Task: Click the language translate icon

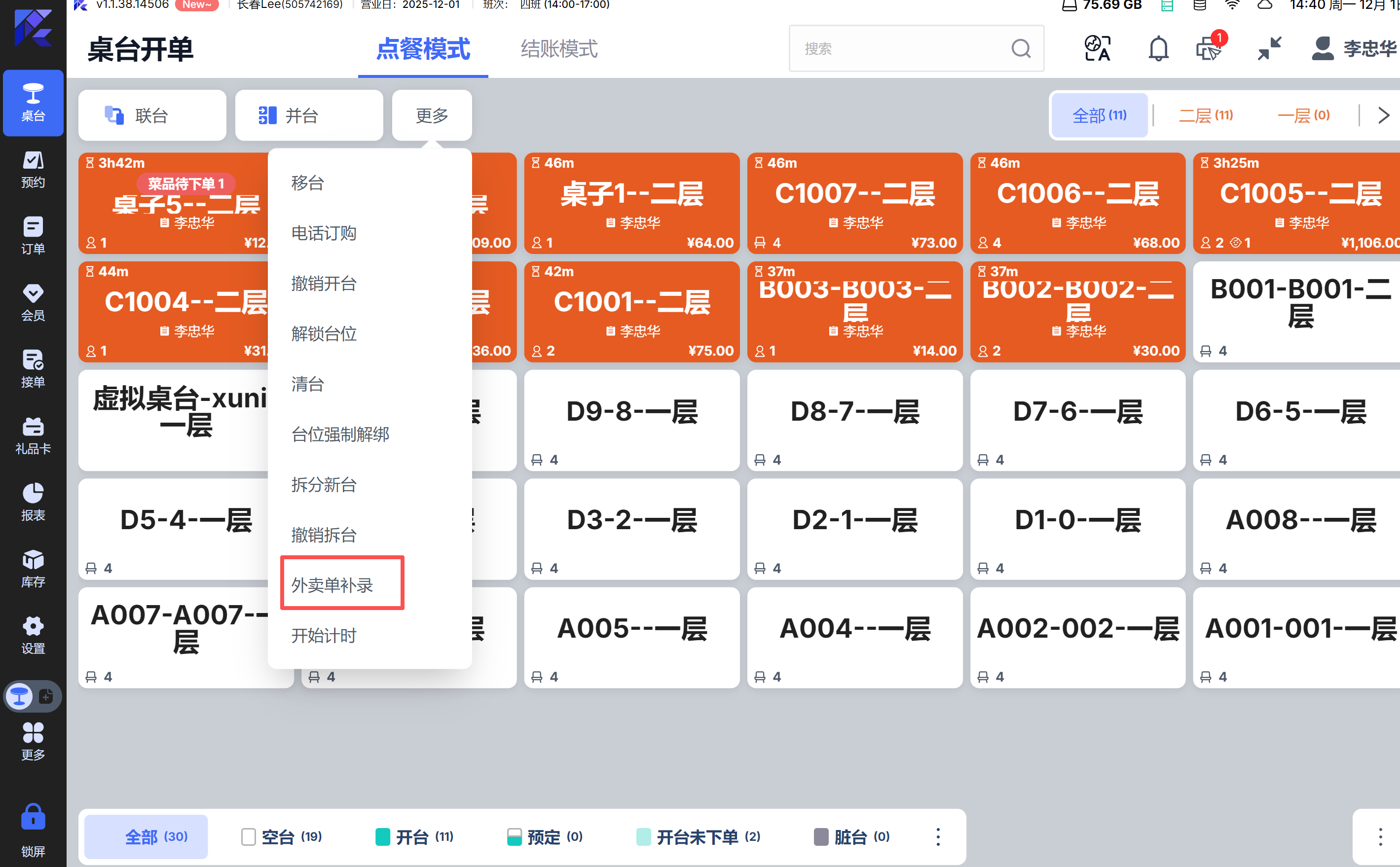Action: coord(1097,49)
